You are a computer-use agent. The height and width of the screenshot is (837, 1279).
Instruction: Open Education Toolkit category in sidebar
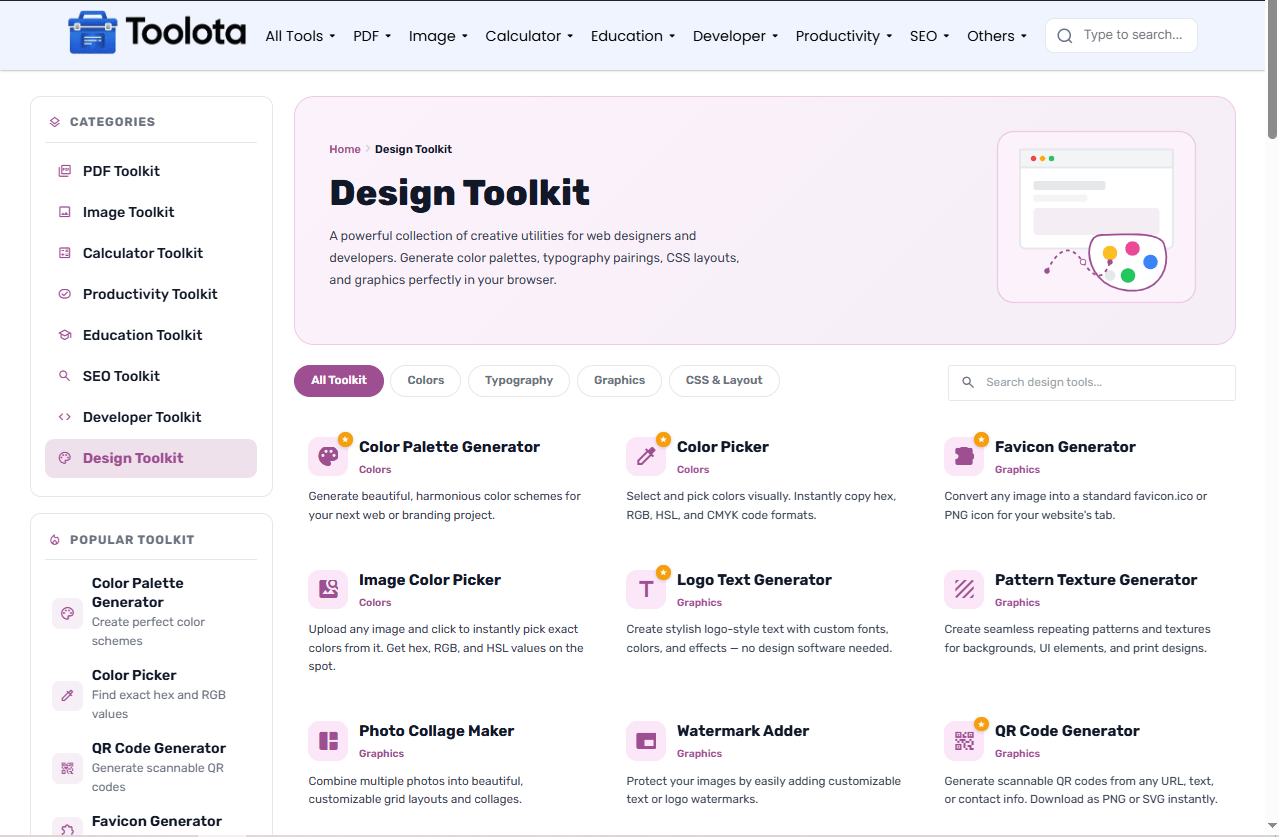coord(151,335)
